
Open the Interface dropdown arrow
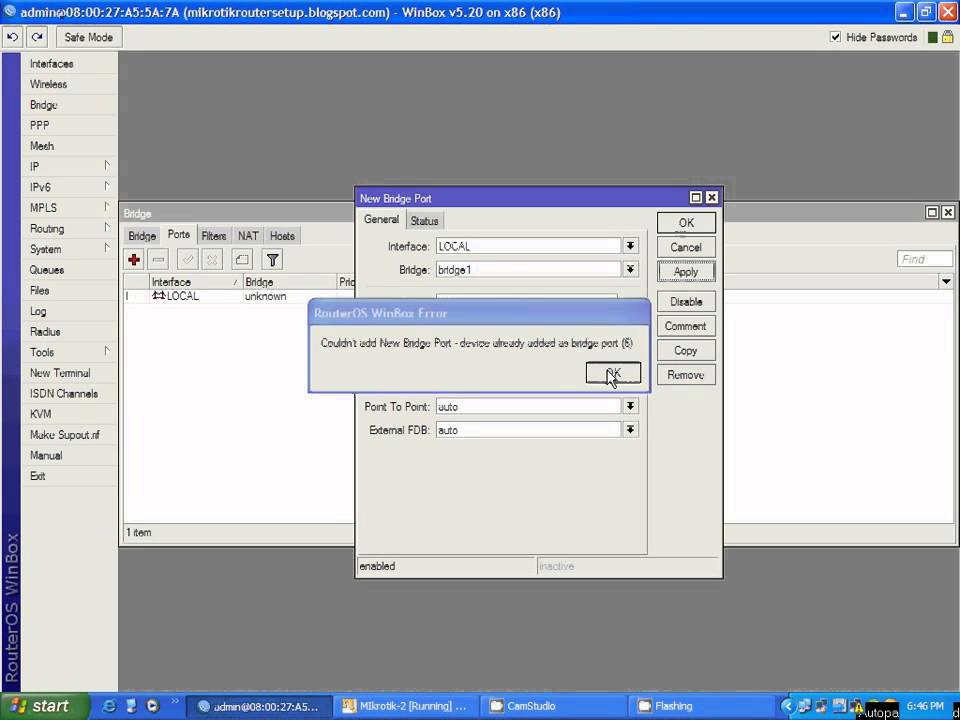630,246
